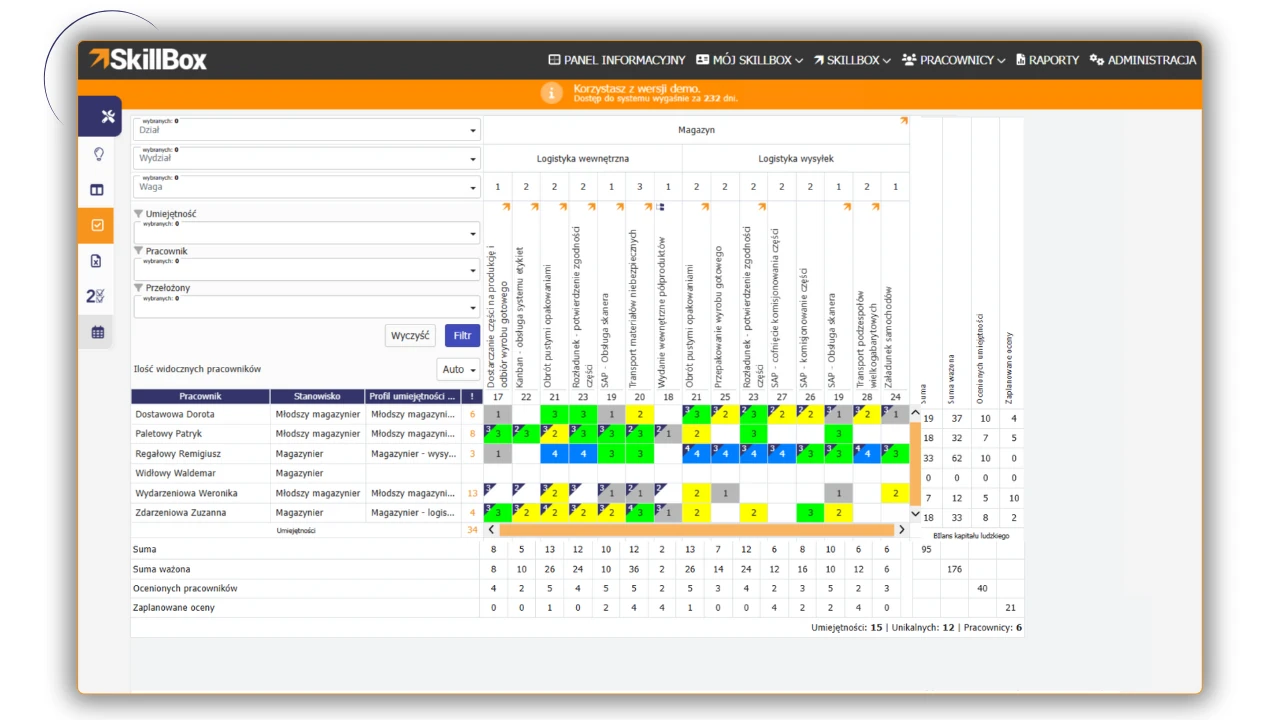Open the Pracownicy menu
This screenshot has width=1280, height=720.
953,60
